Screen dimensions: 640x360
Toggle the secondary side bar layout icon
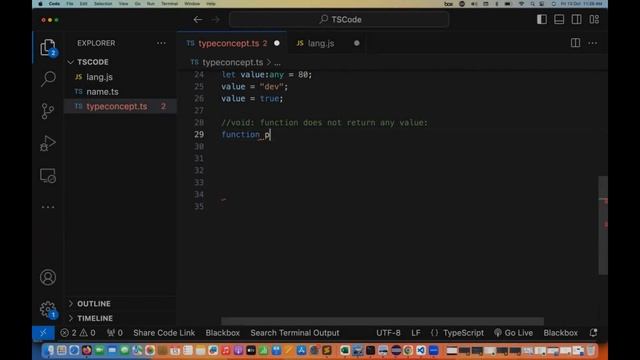576,20
